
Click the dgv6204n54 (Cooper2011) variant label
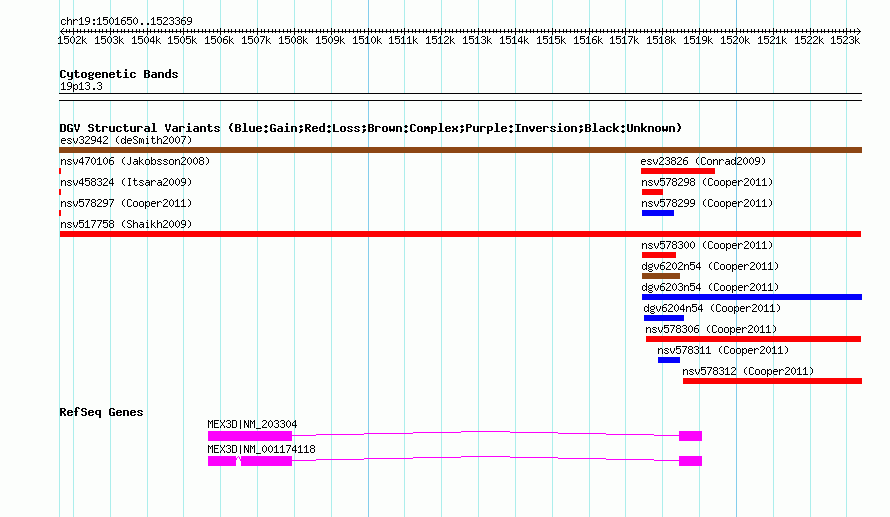coord(712,308)
